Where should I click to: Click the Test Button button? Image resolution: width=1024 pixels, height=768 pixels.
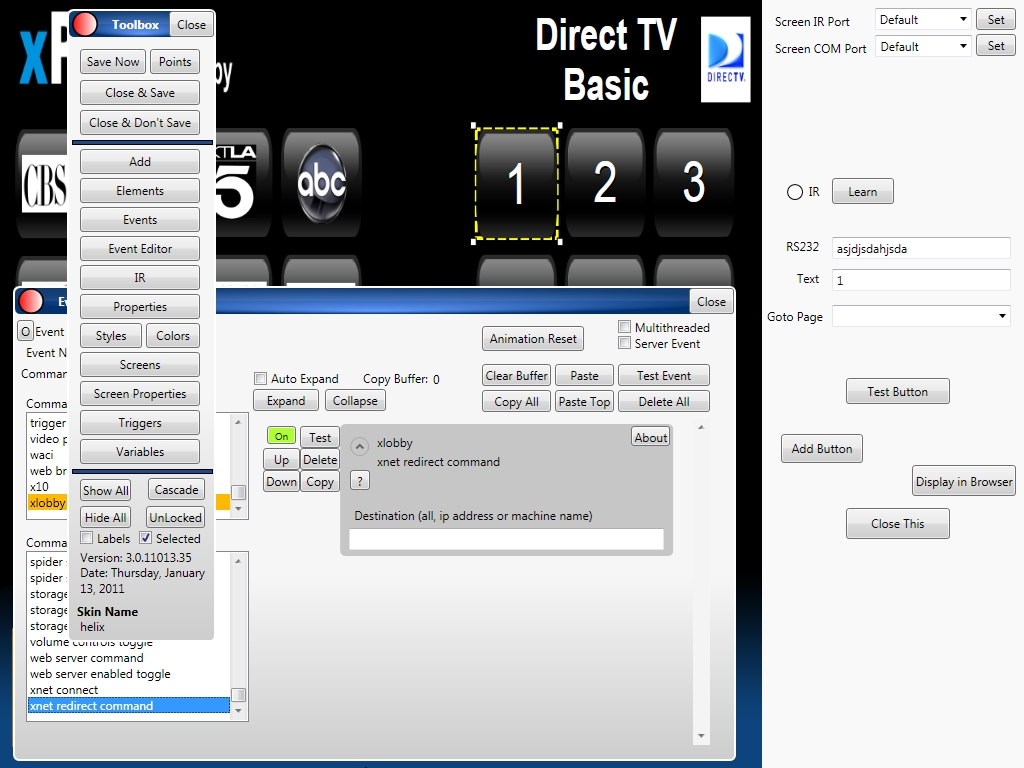pyautogui.click(x=897, y=391)
